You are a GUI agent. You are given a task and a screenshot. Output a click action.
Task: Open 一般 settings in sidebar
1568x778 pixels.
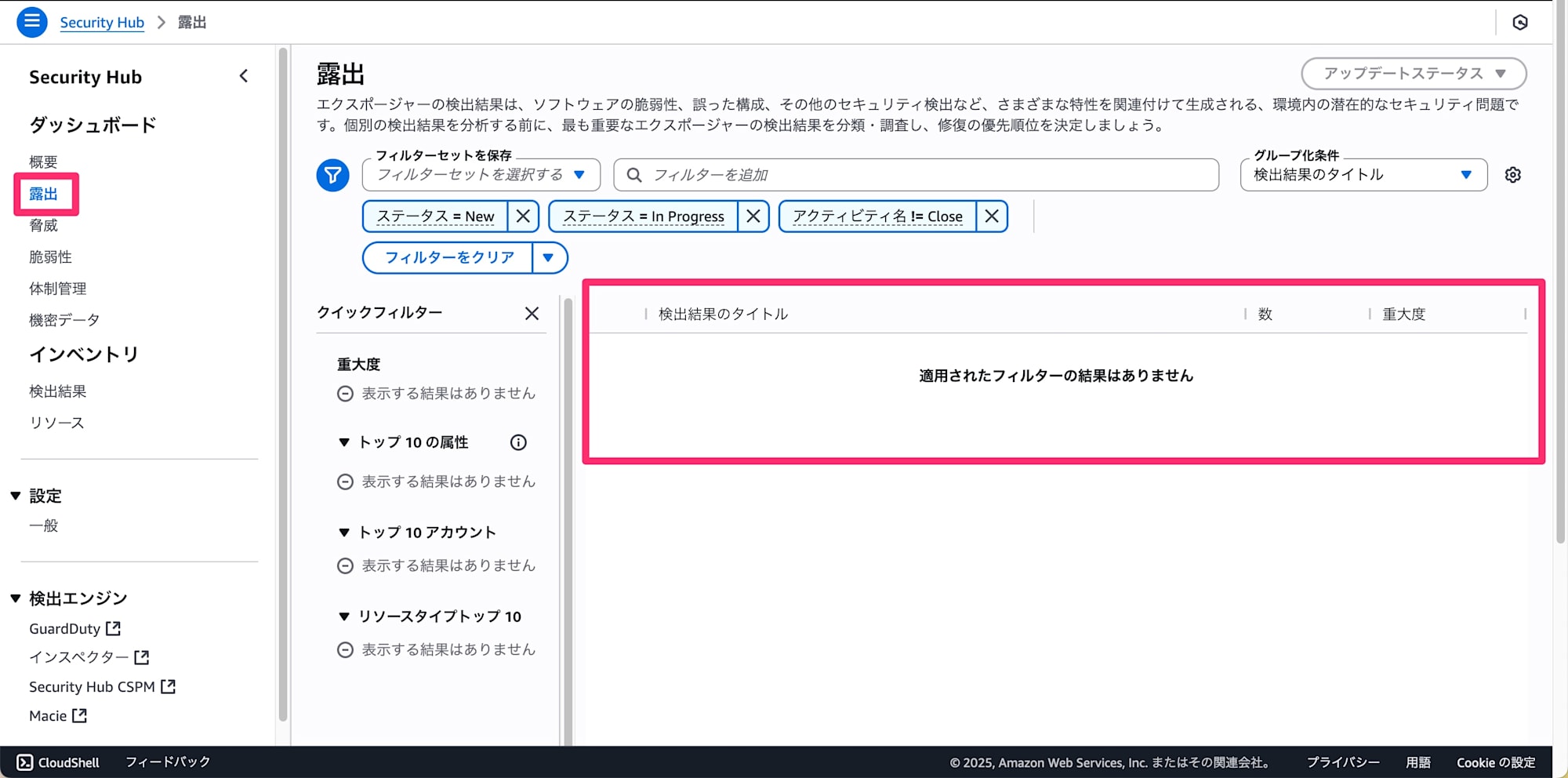tap(43, 525)
